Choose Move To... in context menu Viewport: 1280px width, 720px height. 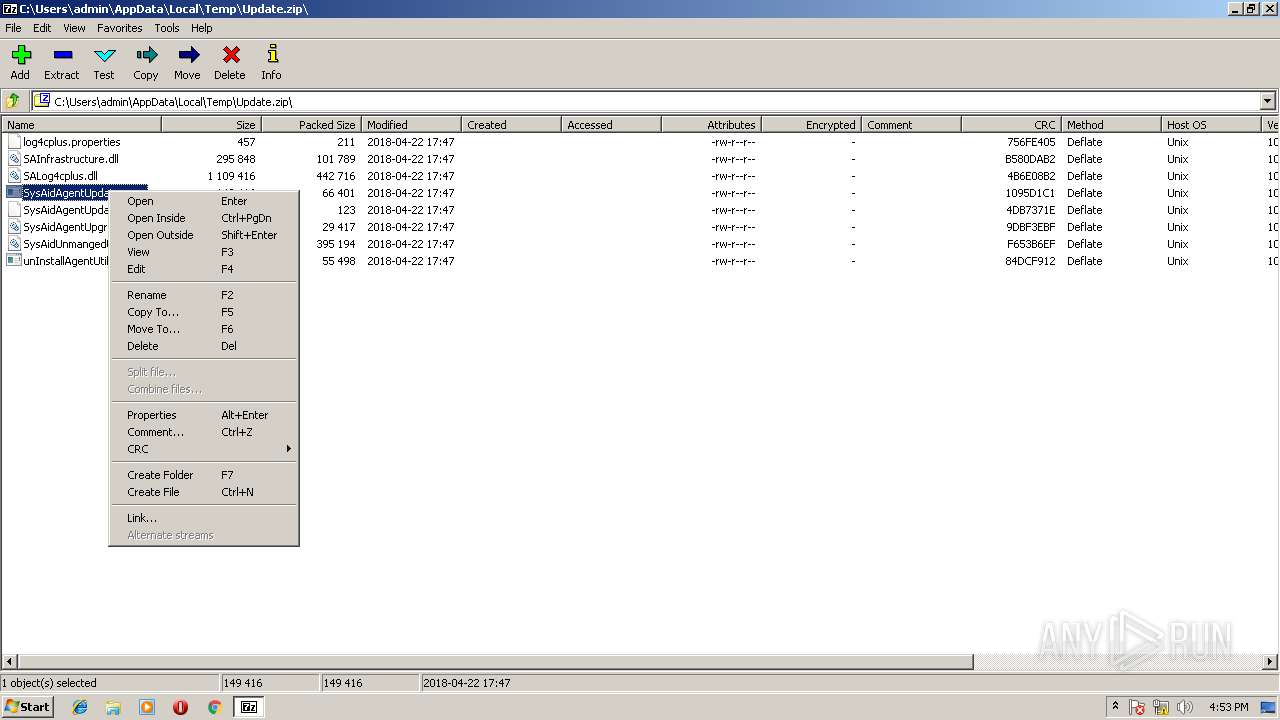(x=204, y=329)
